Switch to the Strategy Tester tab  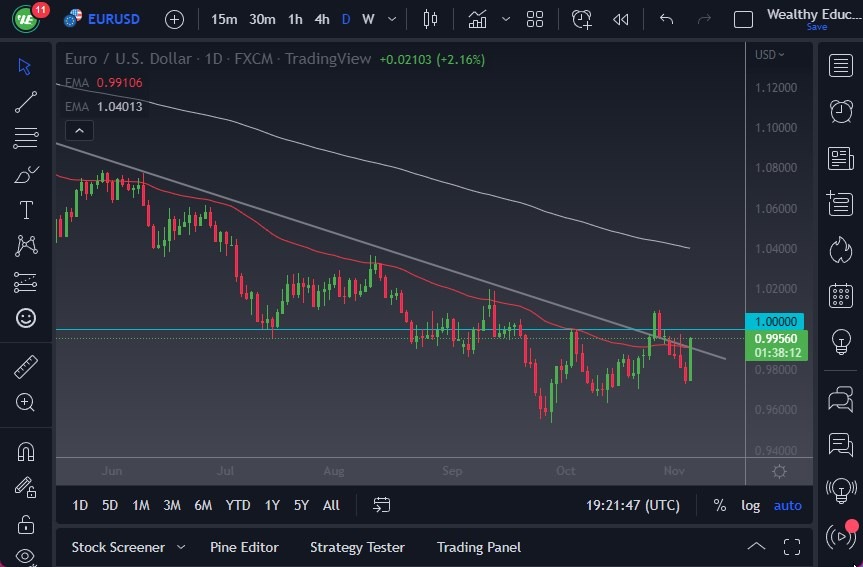[357, 547]
